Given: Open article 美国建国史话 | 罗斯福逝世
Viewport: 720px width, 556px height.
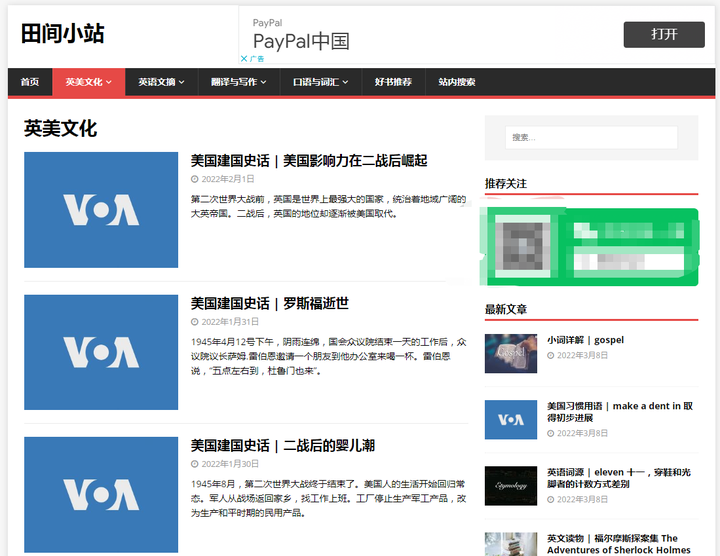Looking at the screenshot, I should pos(270,303).
